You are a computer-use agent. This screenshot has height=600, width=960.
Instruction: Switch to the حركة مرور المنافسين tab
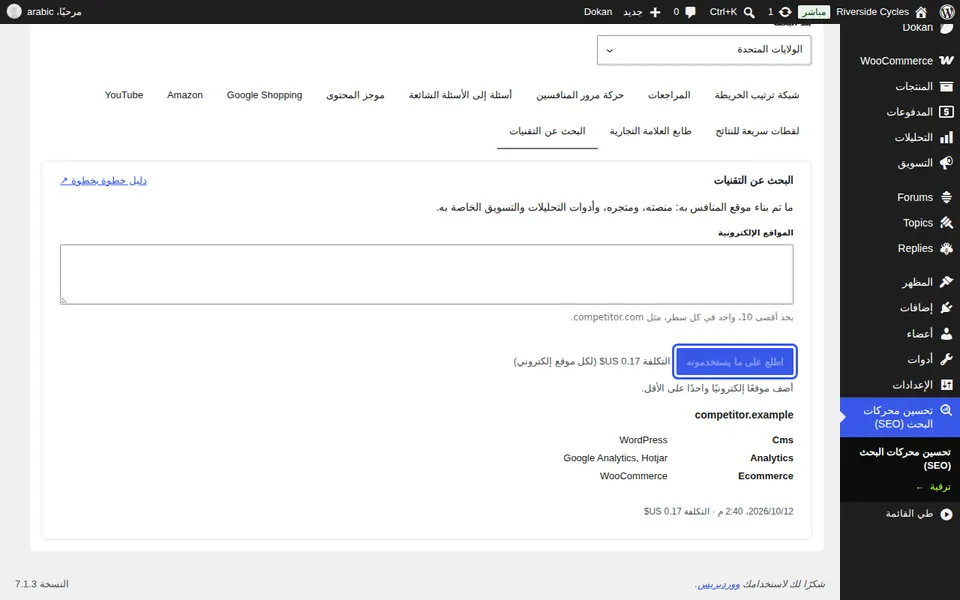point(580,95)
